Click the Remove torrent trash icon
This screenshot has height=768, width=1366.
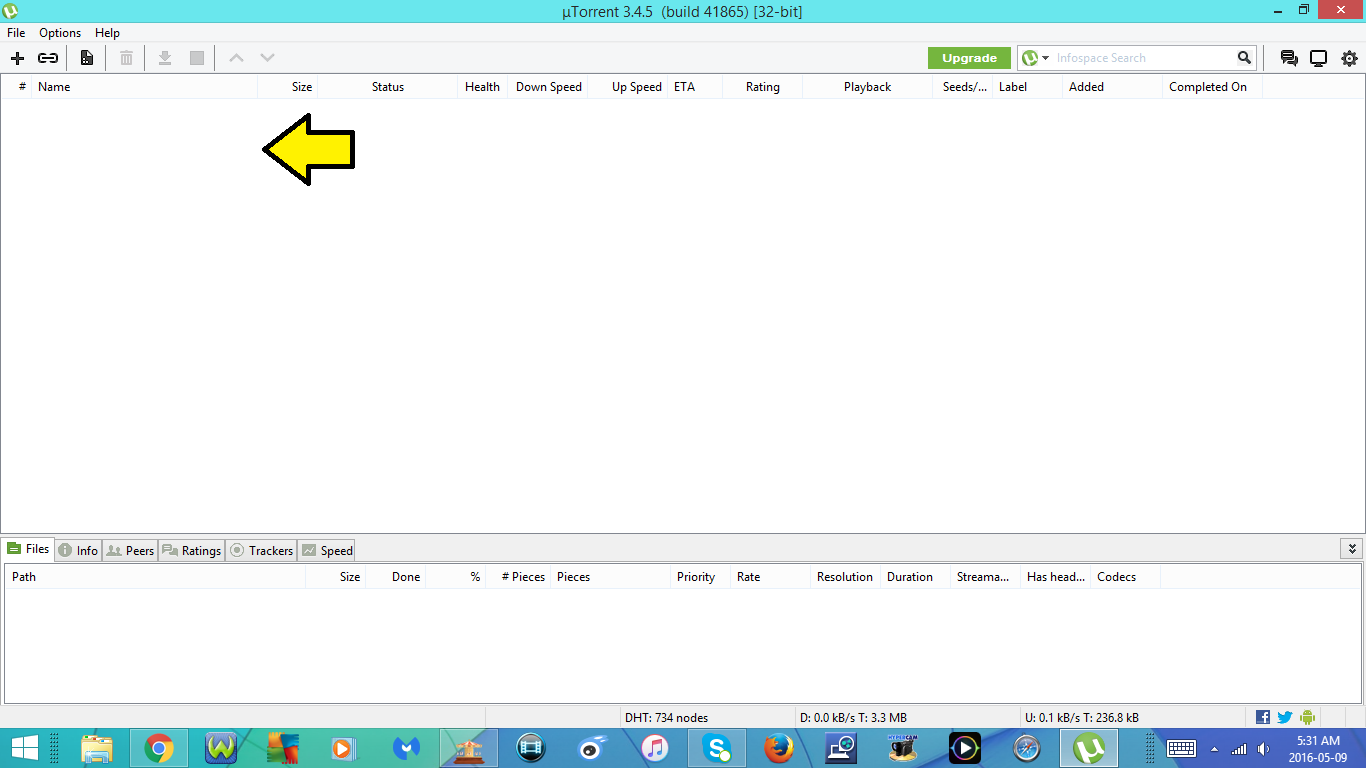126,58
